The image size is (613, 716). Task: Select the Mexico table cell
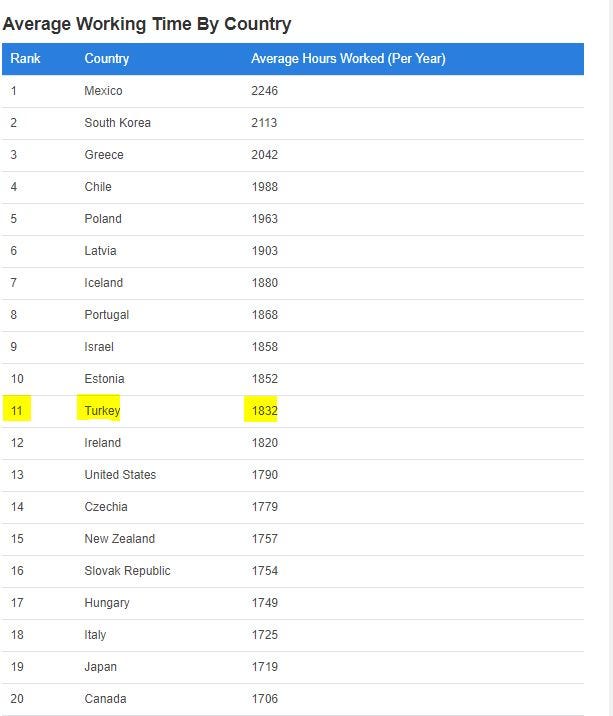(103, 91)
